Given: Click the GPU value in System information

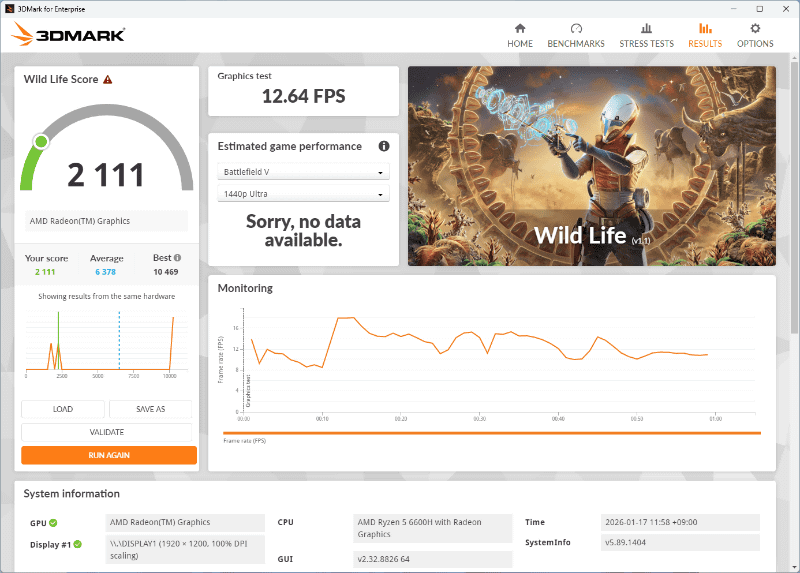Looking at the screenshot, I should point(185,522).
